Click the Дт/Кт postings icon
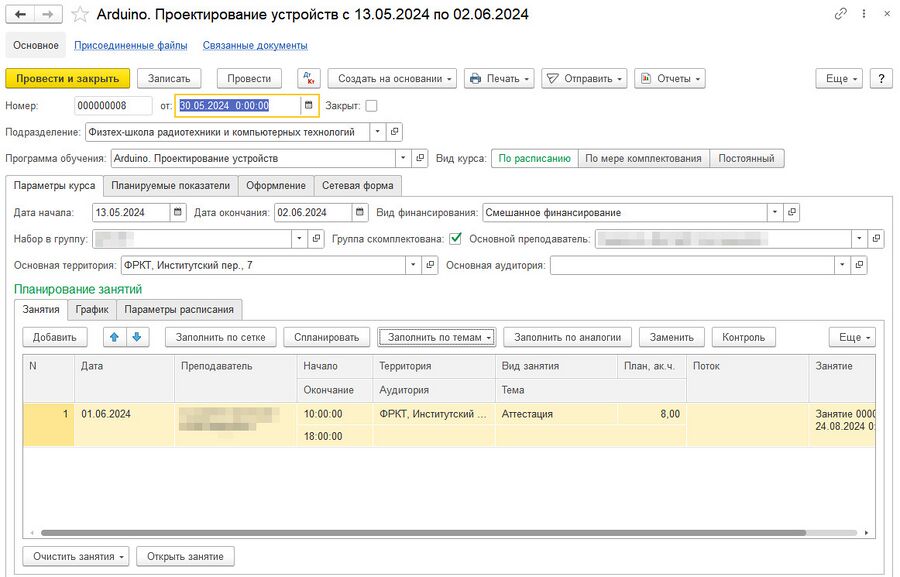 pos(309,79)
